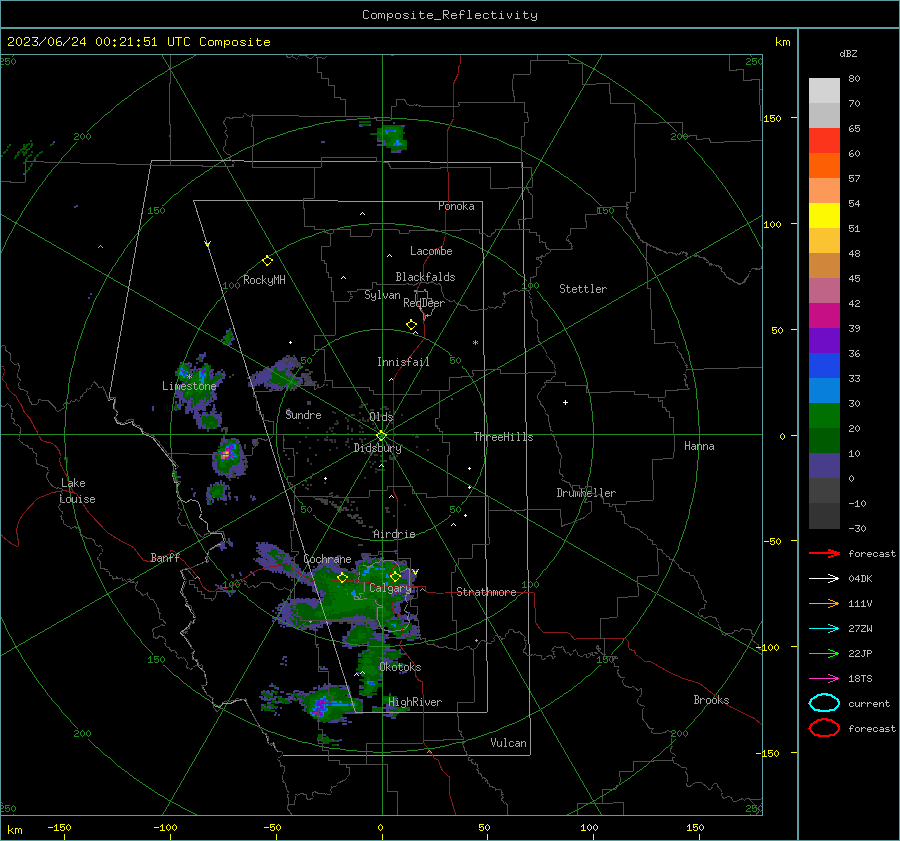The height and width of the screenshot is (841, 900).
Task: Select the white 04DK arrow legend entry
Action: click(824, 578)
